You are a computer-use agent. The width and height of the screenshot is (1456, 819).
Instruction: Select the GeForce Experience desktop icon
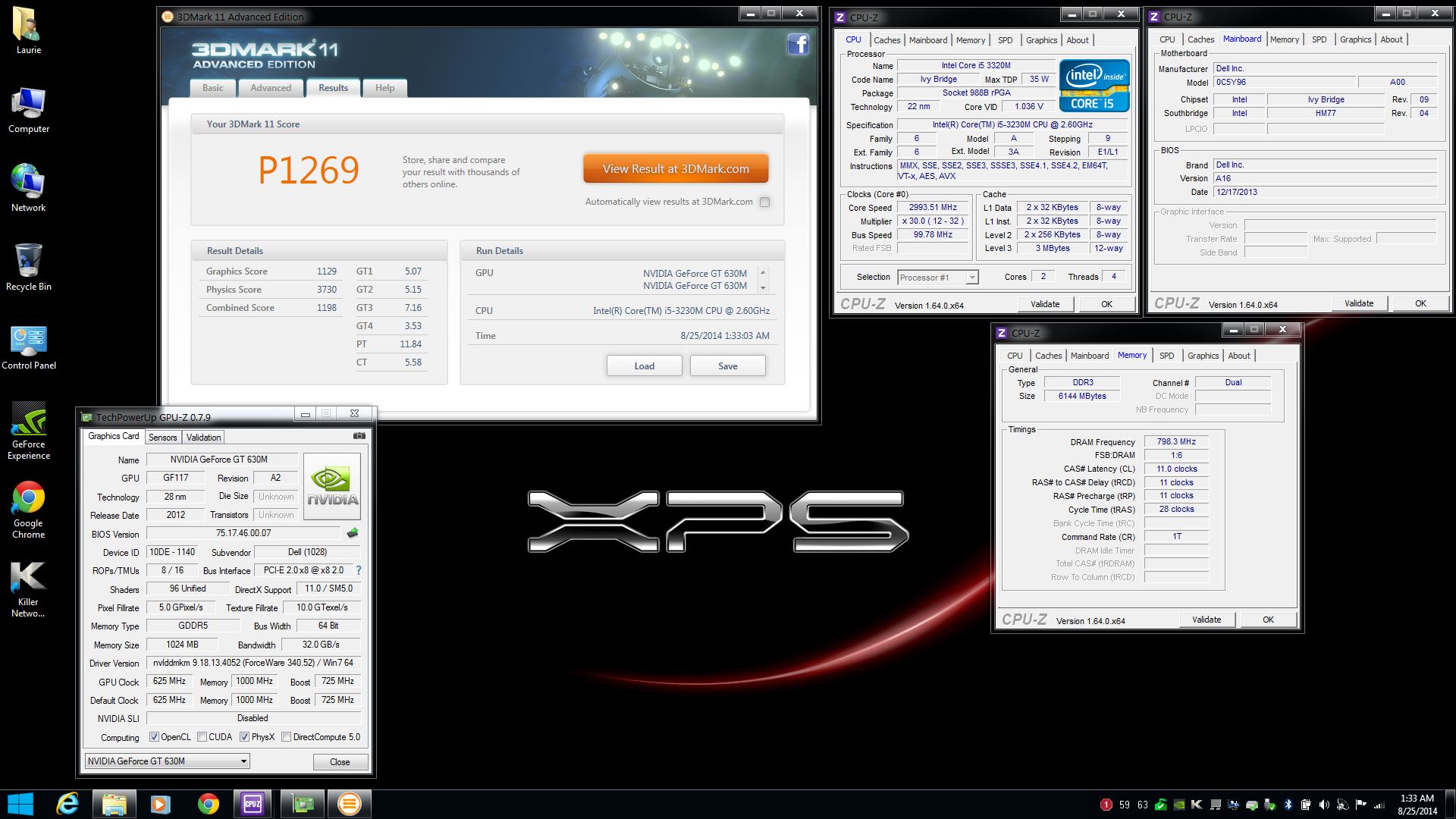click(x=29, y=431)
